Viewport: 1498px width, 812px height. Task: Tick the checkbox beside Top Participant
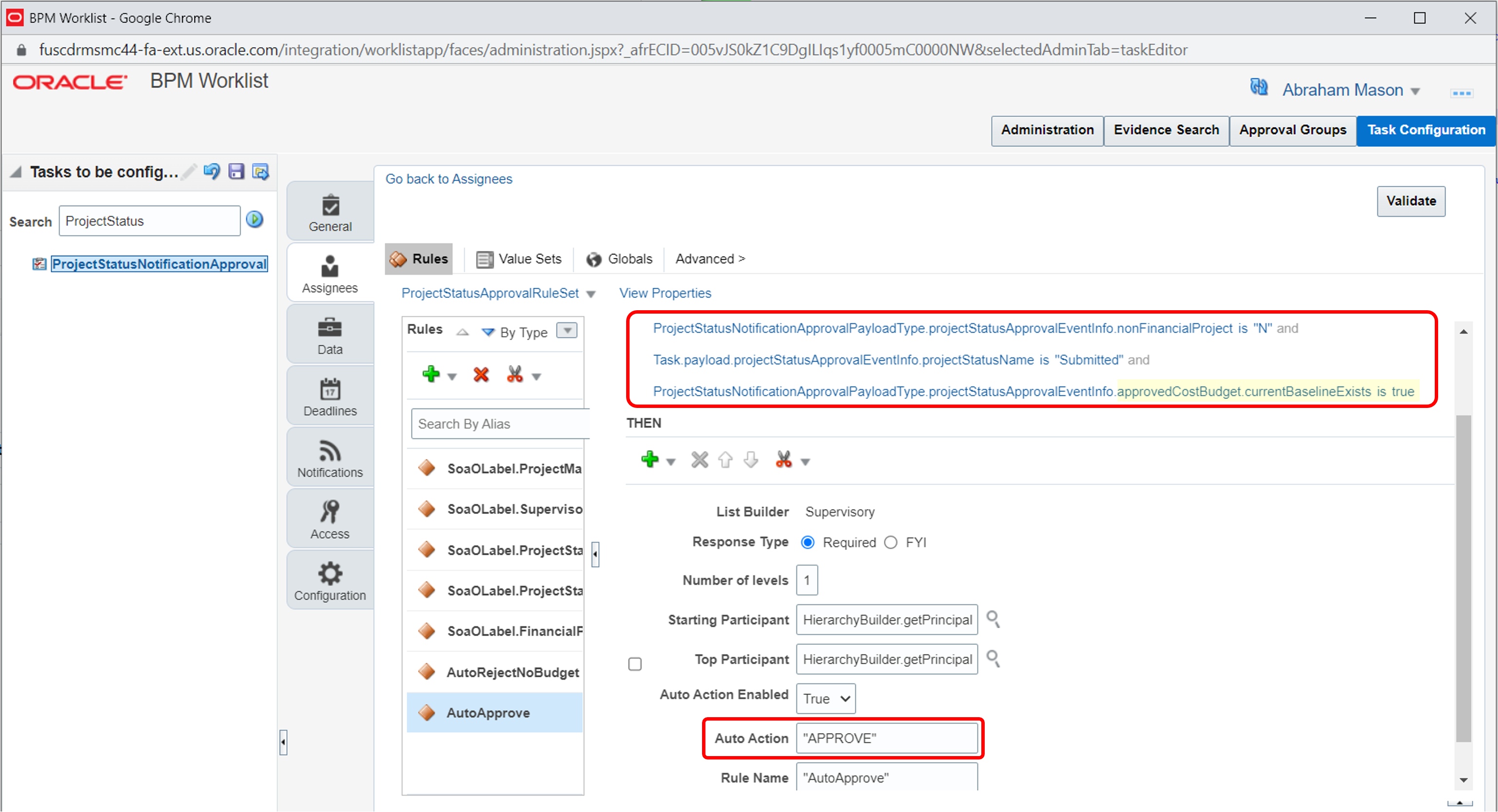pos(635,664)
